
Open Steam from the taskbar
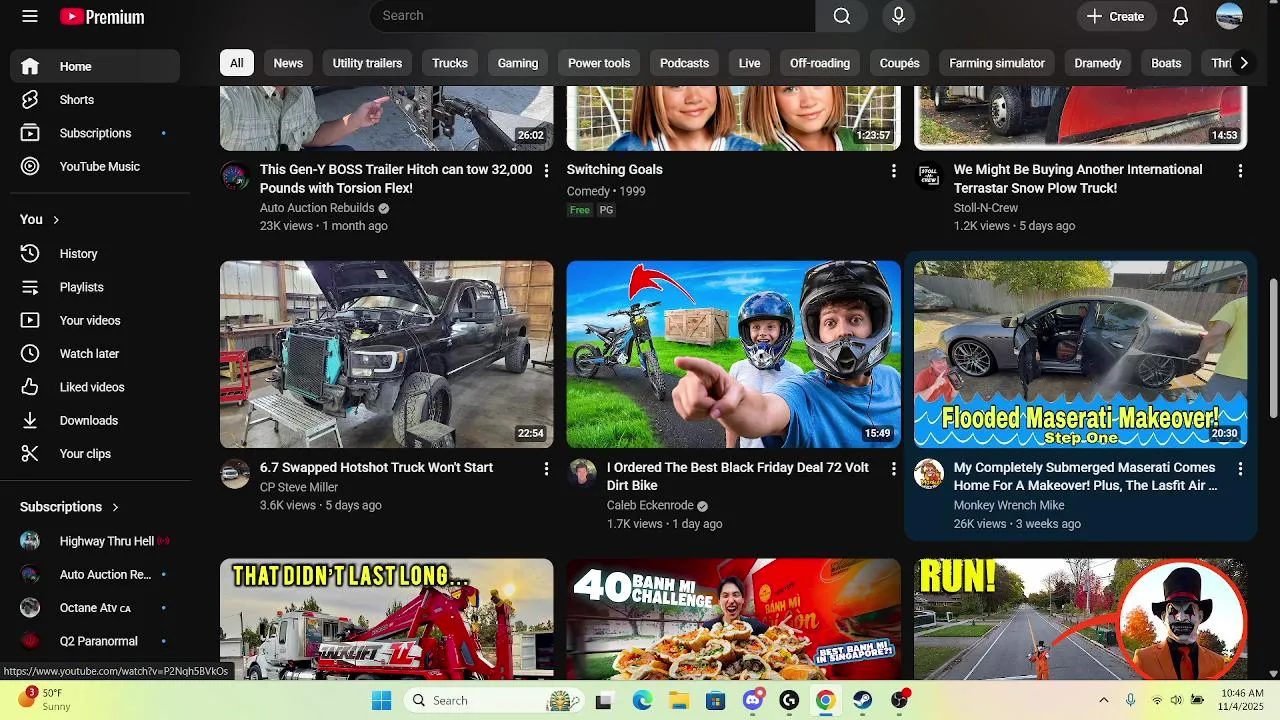862,700
